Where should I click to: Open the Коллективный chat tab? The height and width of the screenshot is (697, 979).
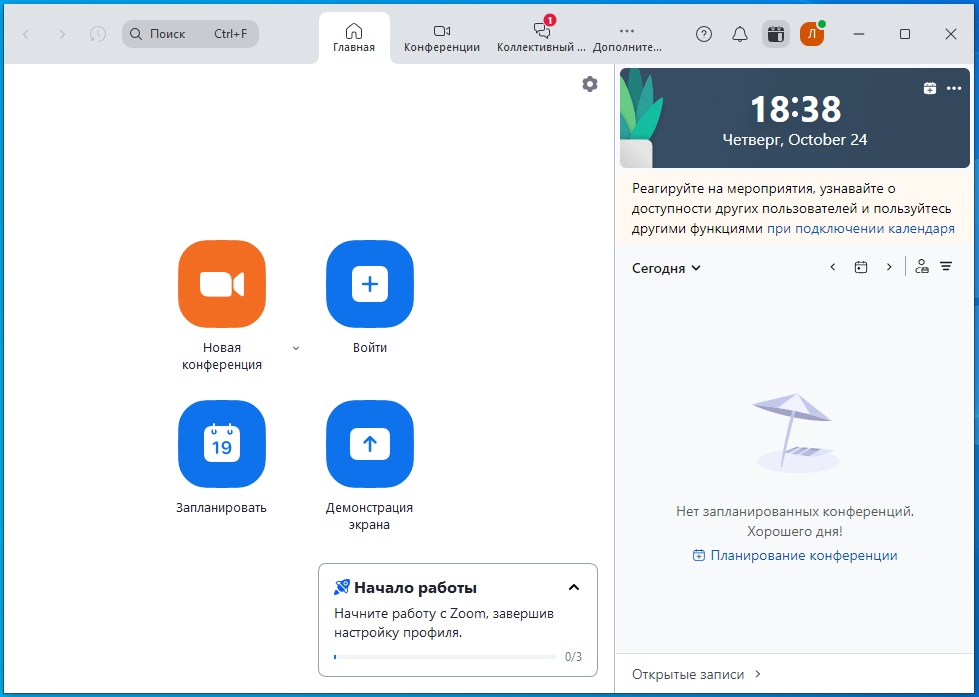541,38
